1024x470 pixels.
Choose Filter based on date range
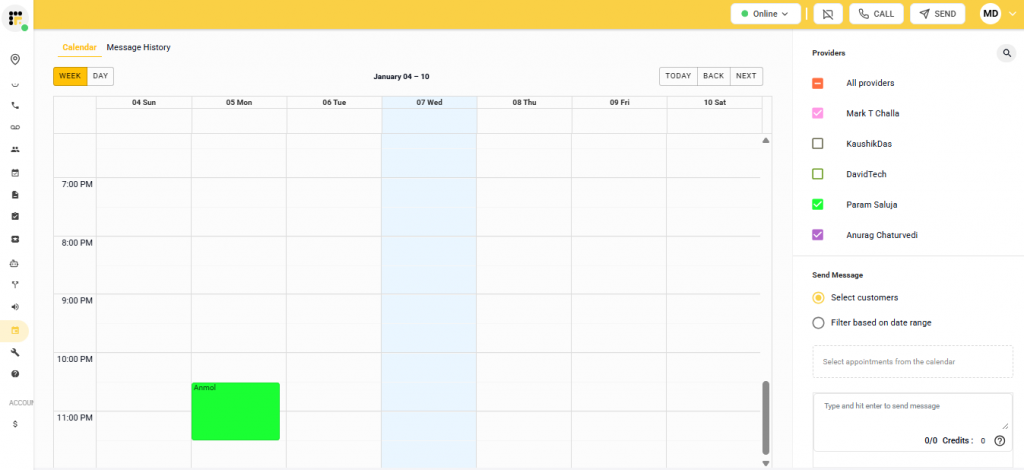coord(818,322)
